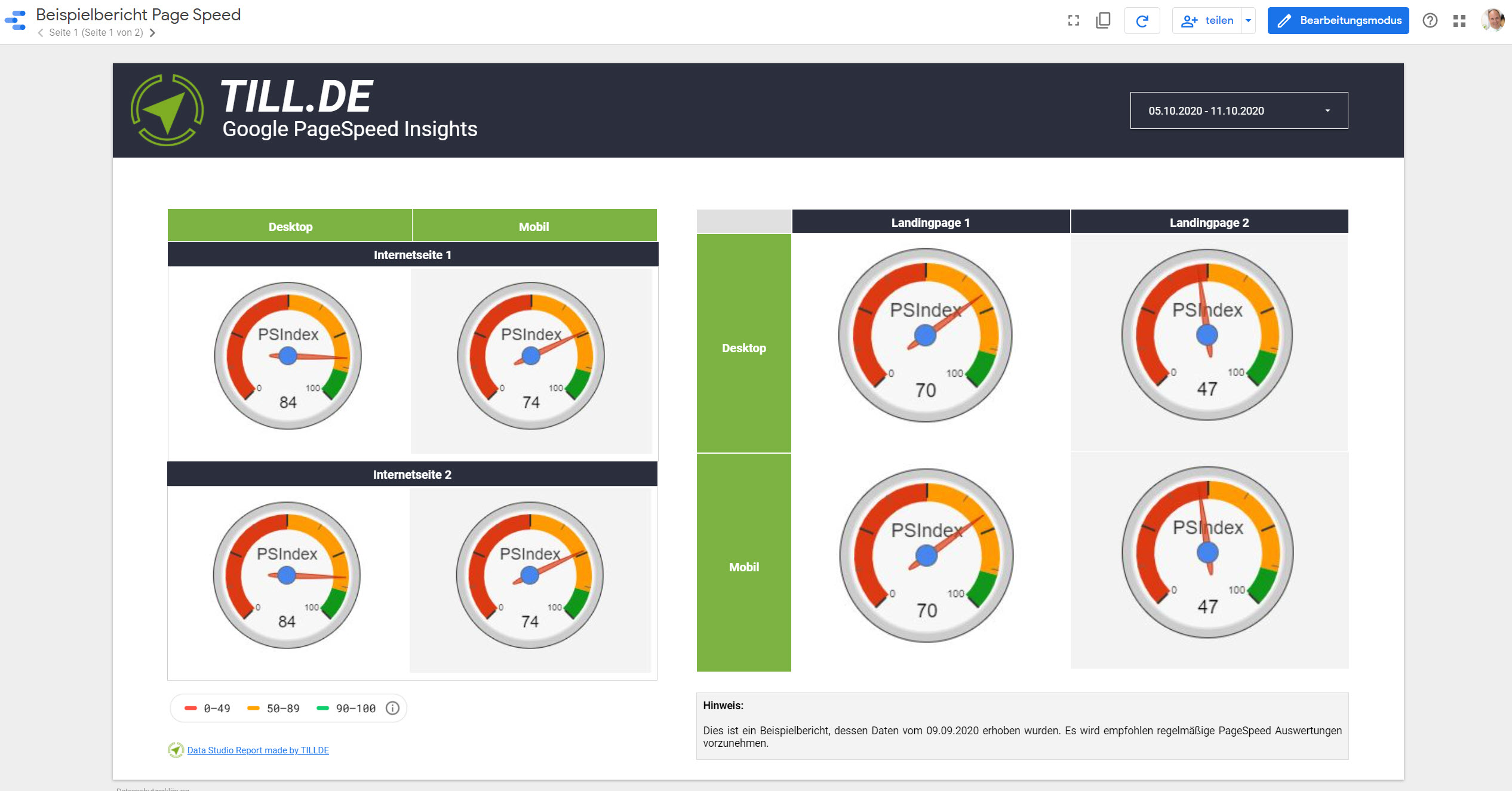The image size is (1512, 791).
Task: Select Internetseite 2 mobile gauge showing 74
Action: point(530,575)
